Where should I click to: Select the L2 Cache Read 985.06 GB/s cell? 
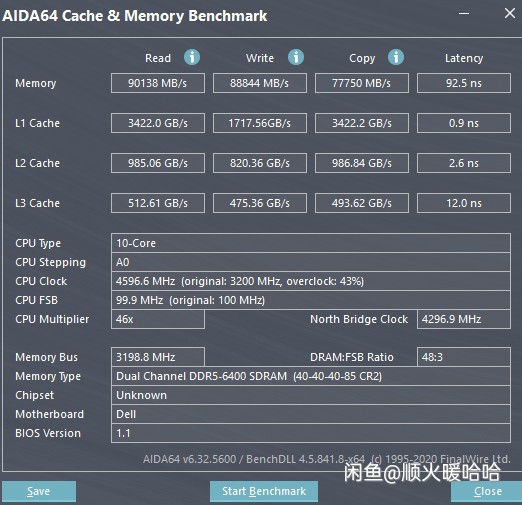coord(158,163)
